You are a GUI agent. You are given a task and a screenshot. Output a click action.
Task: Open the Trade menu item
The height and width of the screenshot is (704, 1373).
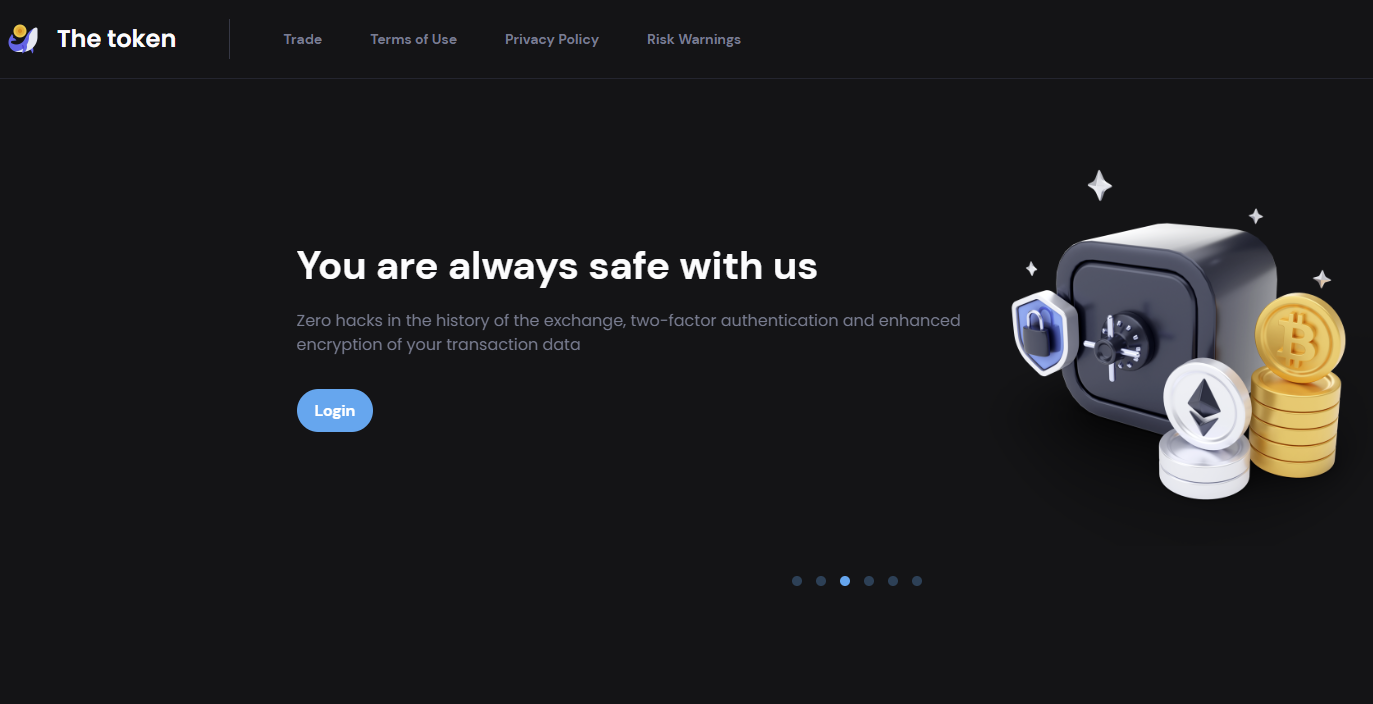click(302, 39)
